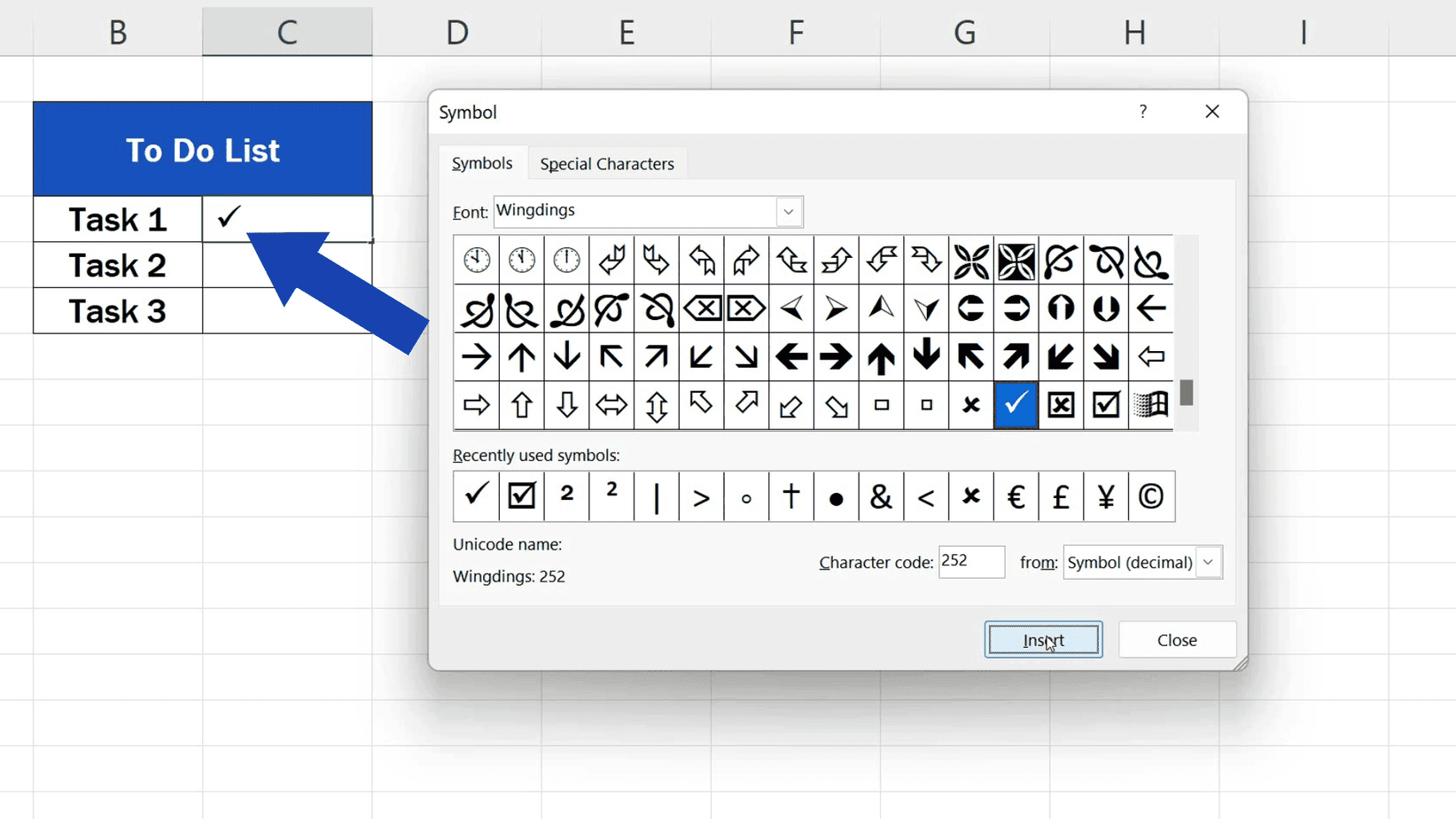Click Close to dismiss the Symbol dialog
The image size is (1456, 819).
point(1177,639)
